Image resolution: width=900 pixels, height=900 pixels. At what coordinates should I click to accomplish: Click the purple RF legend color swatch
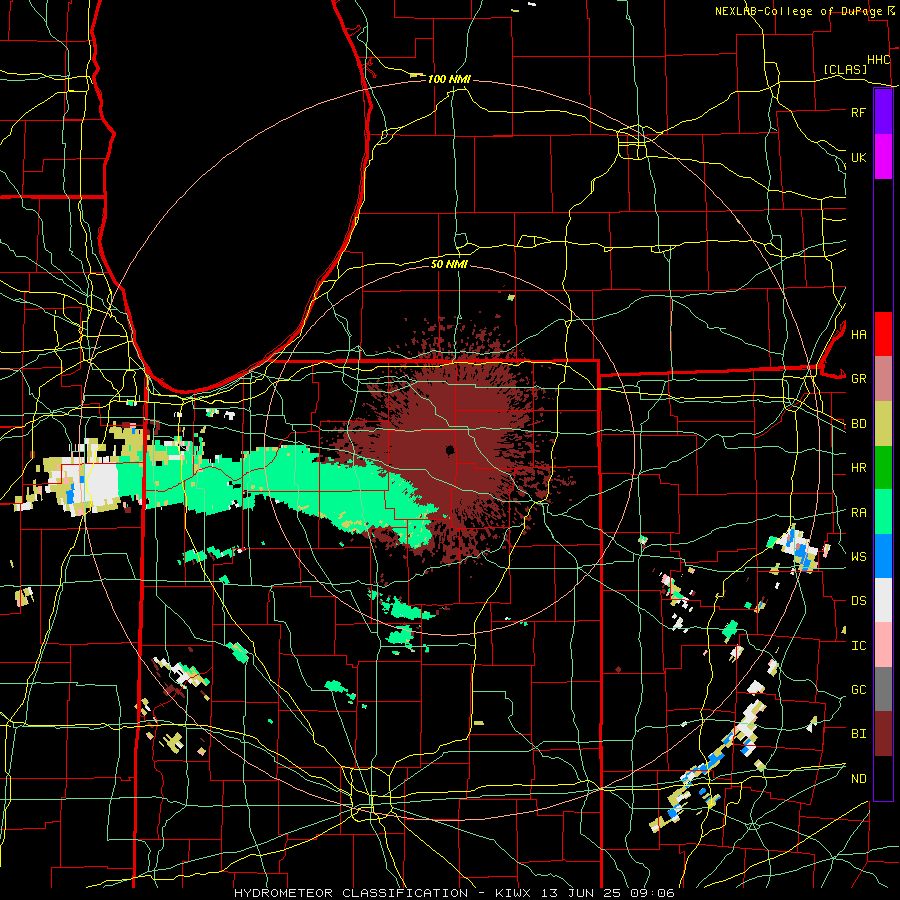click(x=883, y=112)
